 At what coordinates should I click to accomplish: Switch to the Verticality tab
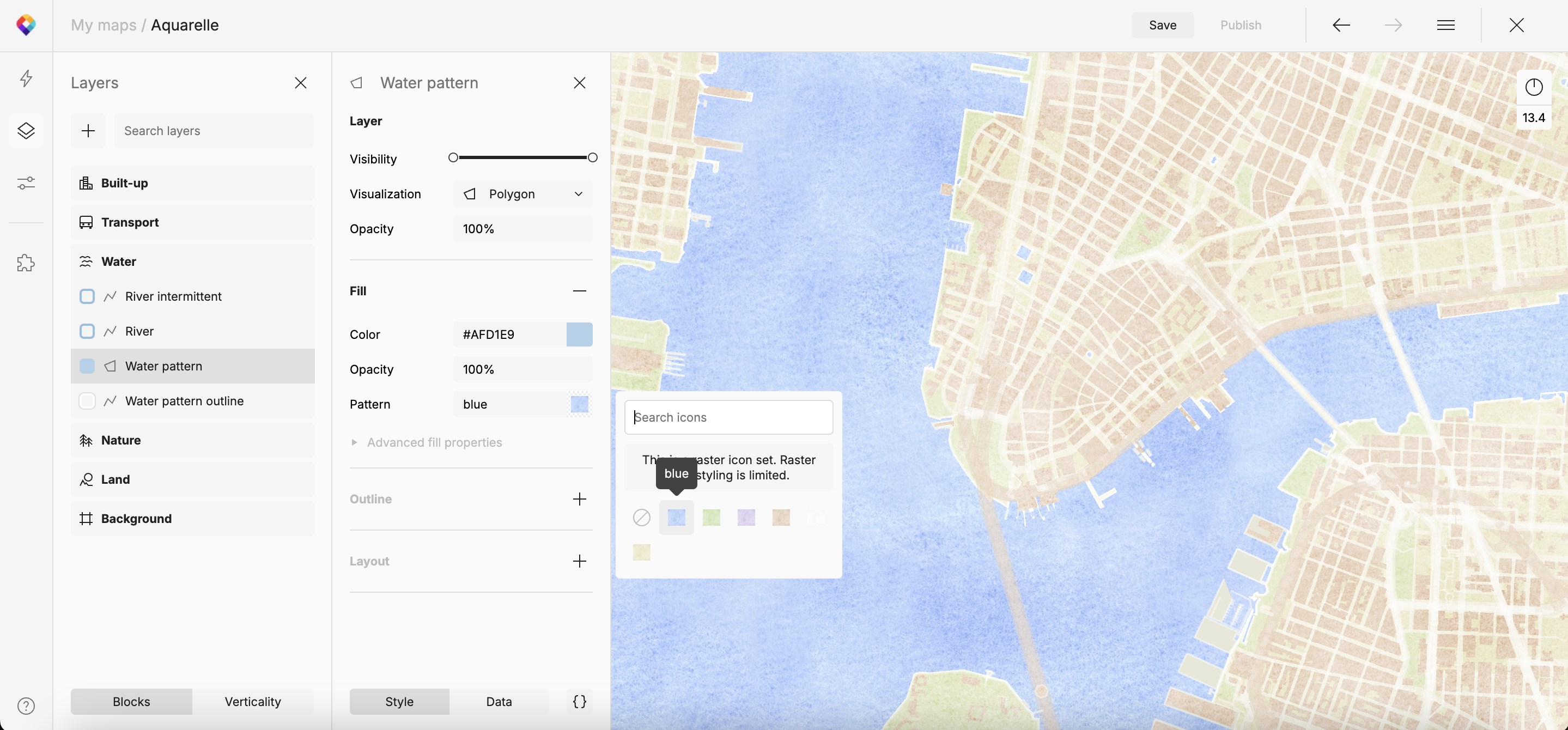pyautogui.click(x=253, y=701)
